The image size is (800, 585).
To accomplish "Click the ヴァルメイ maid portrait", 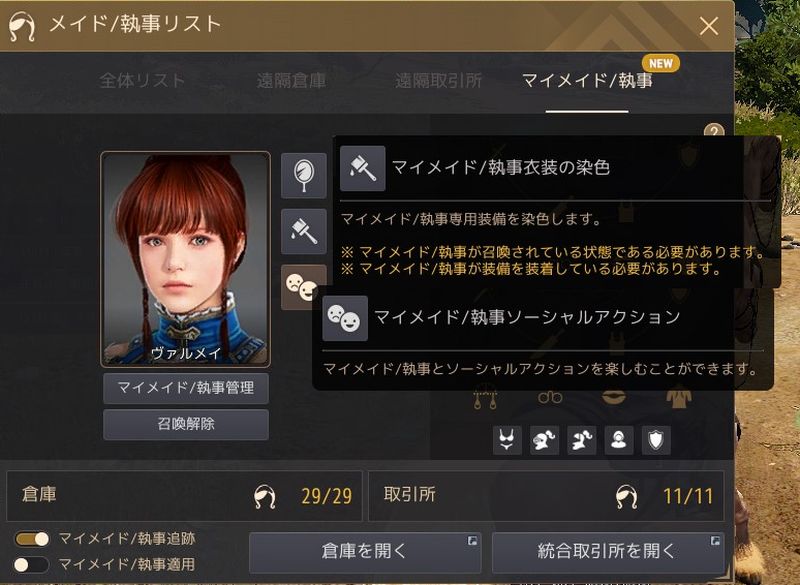I will pyautogui.click(x=186, y=259).
